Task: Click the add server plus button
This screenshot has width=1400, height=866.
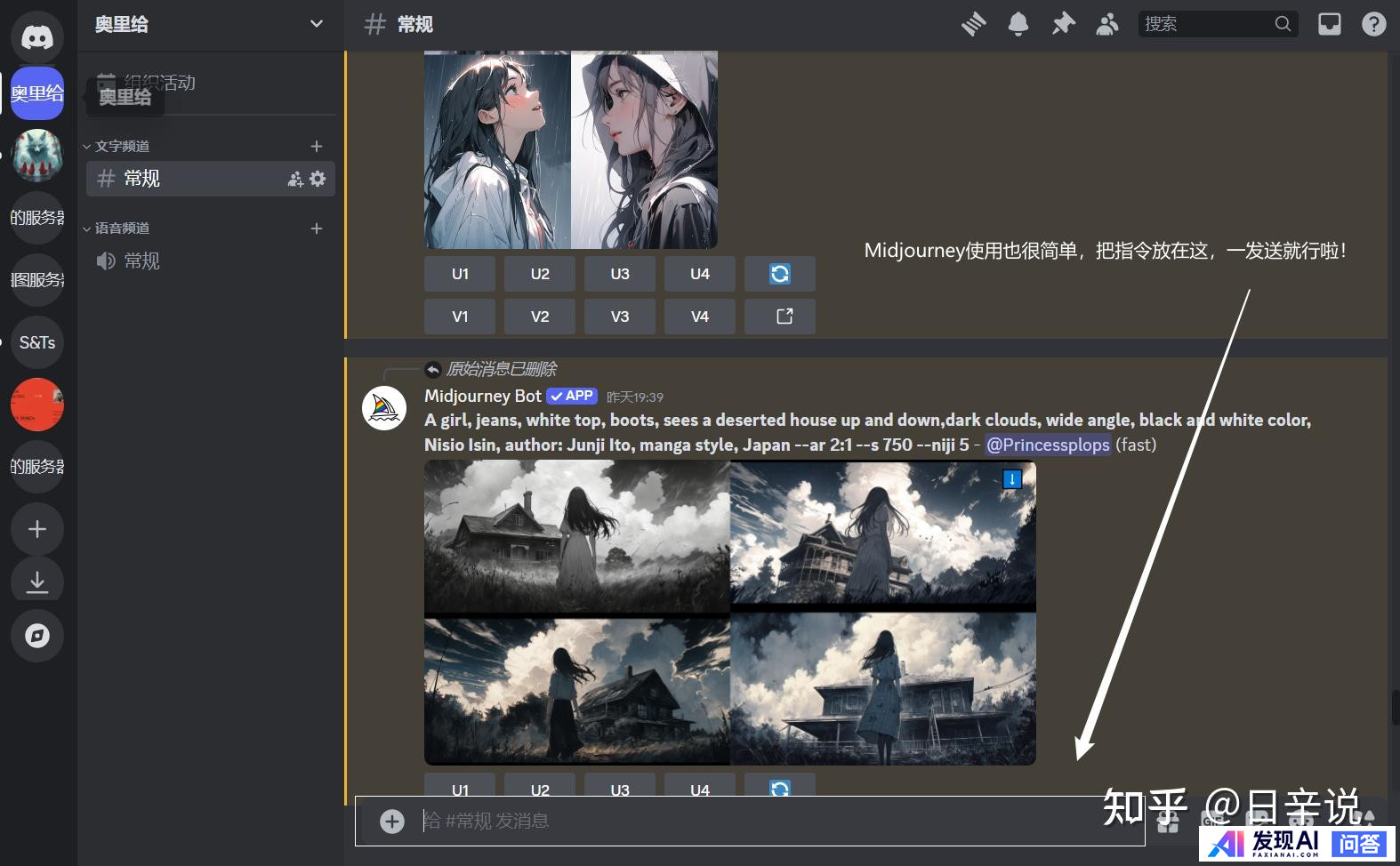Action: tap(37, 529)
